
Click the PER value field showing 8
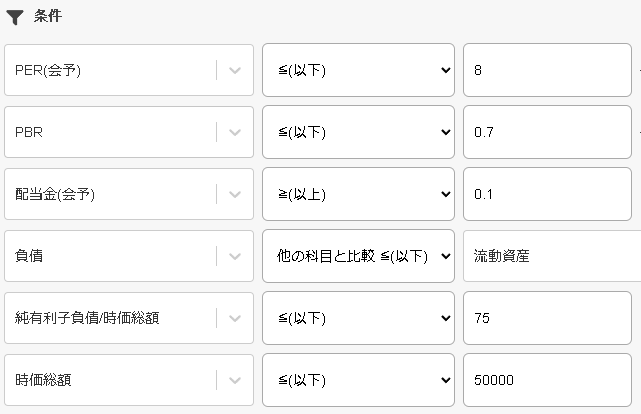click(x=547, y=70)
